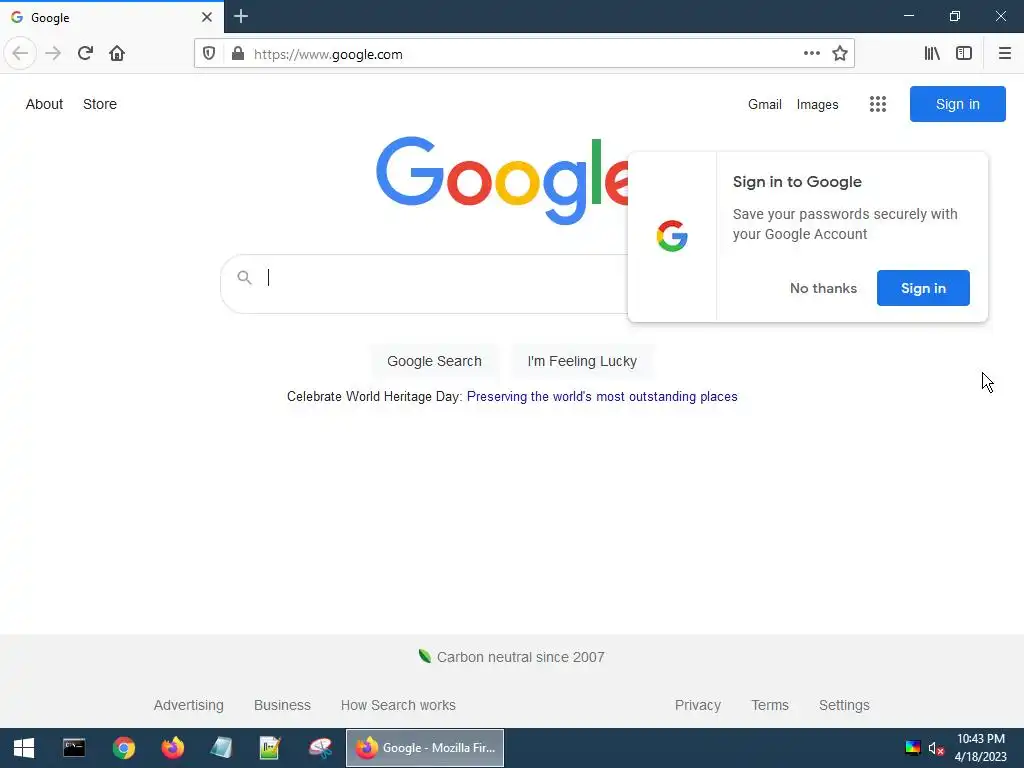Click I'm Feeling Lucky button
The height and width of the screenshot is (768, 1024).
tap(582, 361)
